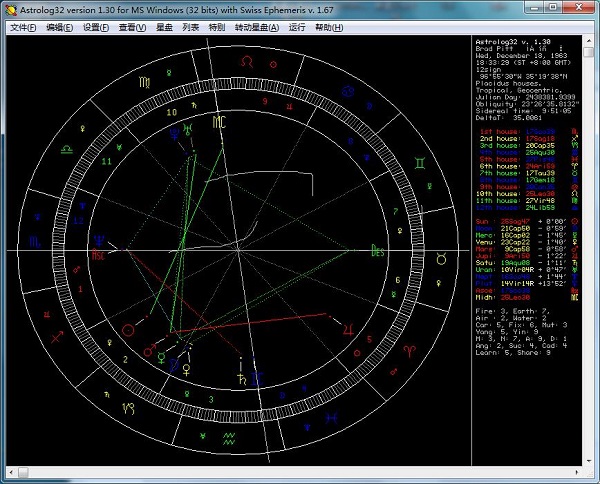Click the blue Neptune trident glyph near Asc
Image resolution: width=600 pixels, height=484 pixels.
(99, 241)
